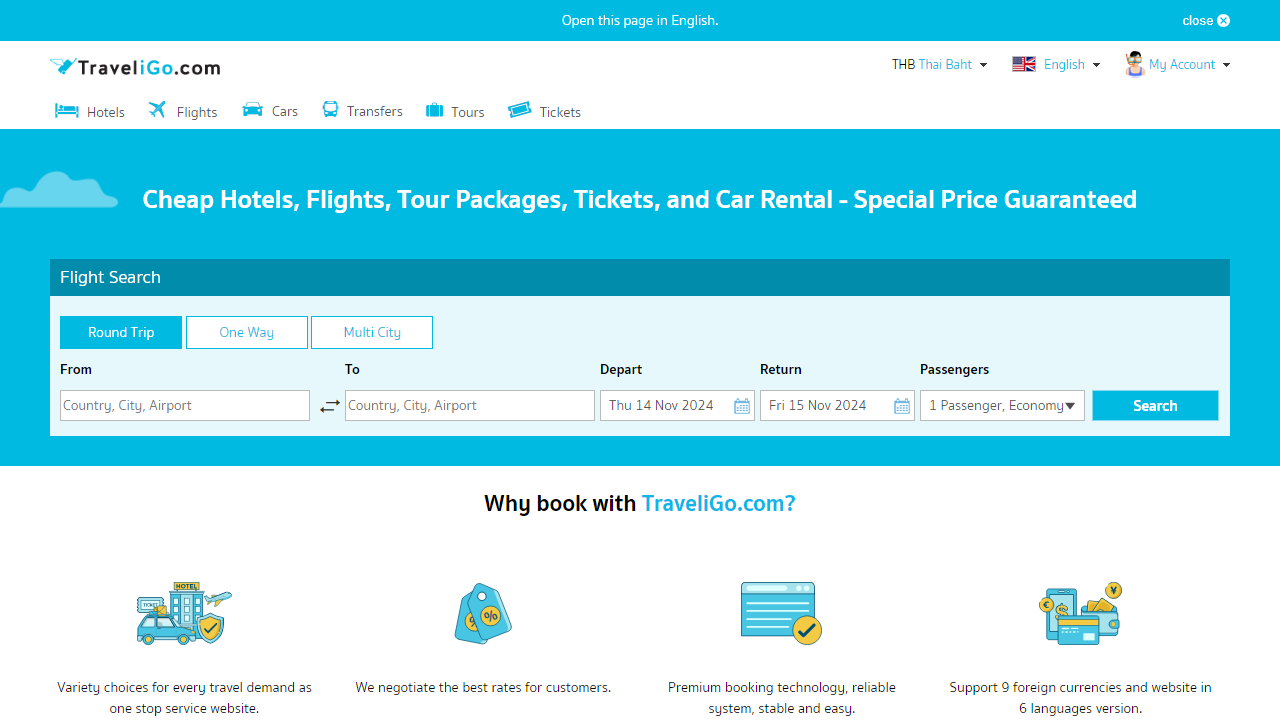Switch to the Flight Search panel
1280x720 pixels.
click(110, 277)
